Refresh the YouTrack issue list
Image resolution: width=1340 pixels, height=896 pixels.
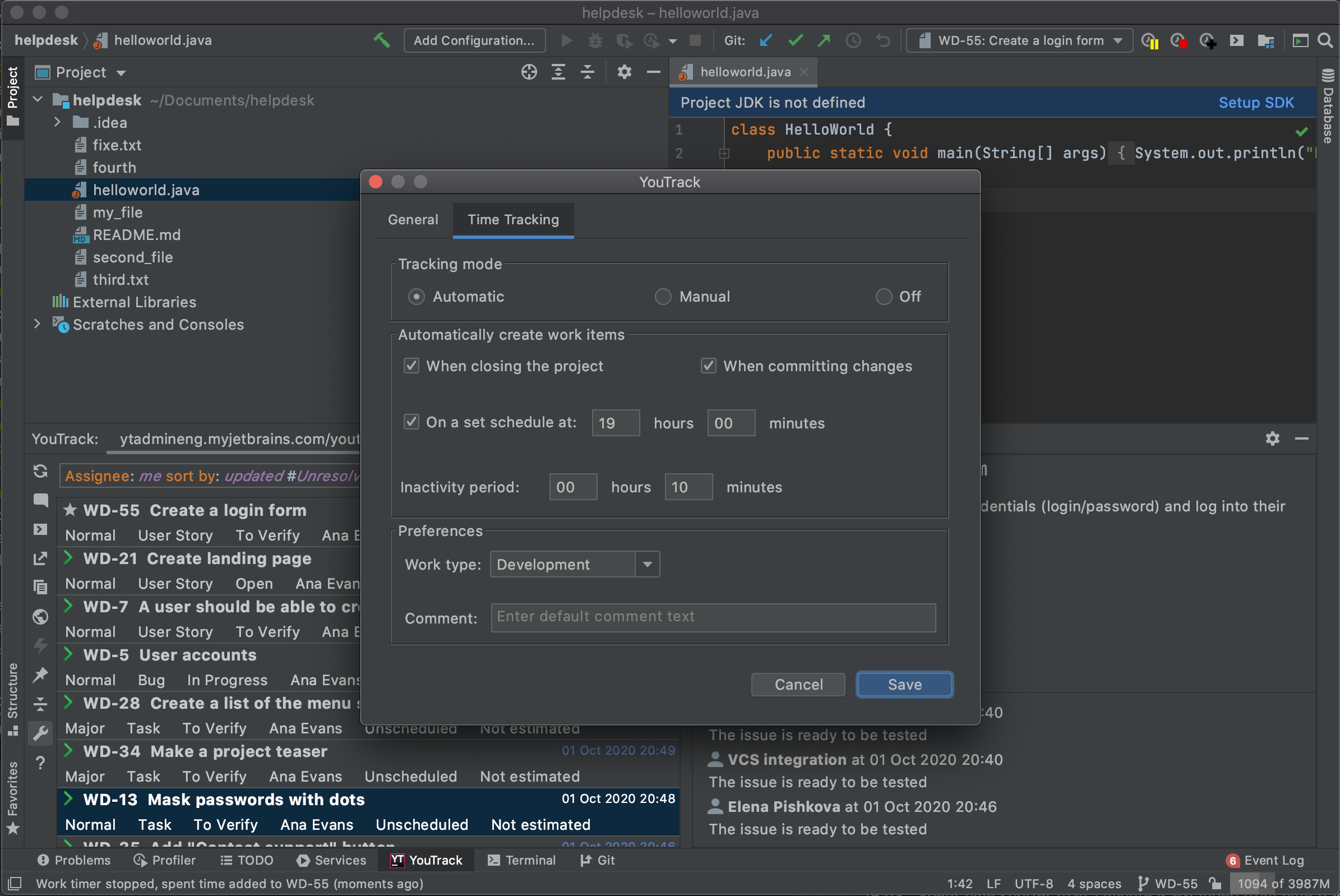[40, 471]
